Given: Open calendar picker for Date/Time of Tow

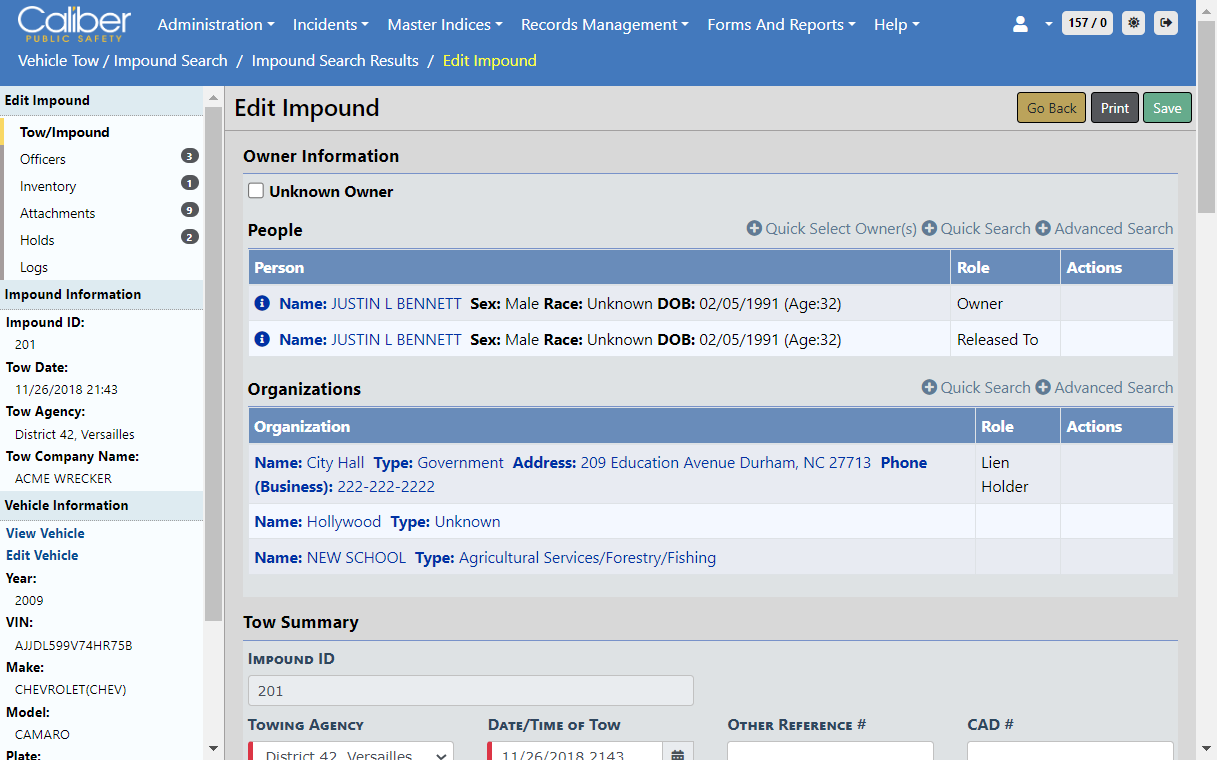Looking at the screenshot, I should coord(677,754).
